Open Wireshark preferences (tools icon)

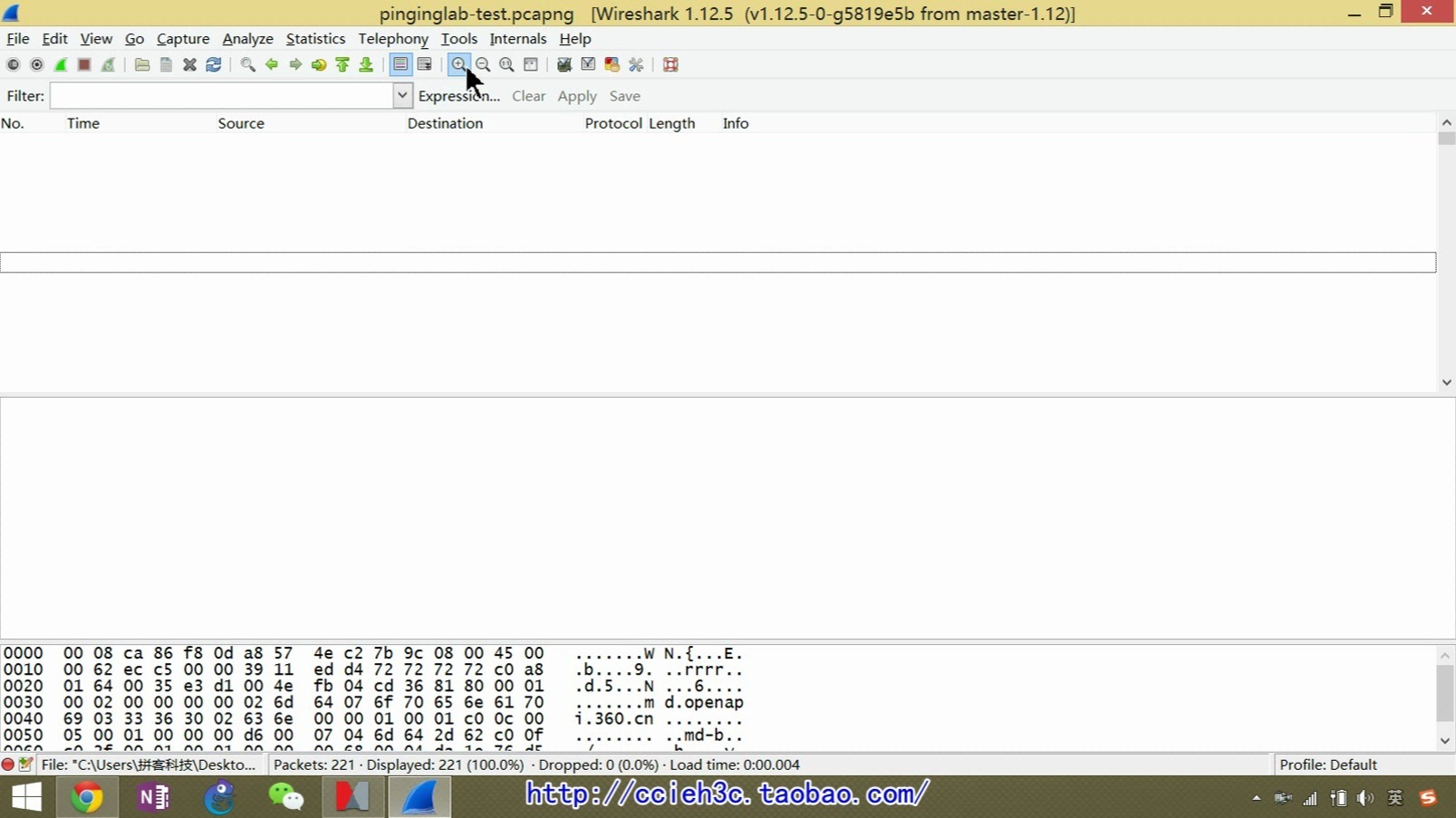[636, 64]
